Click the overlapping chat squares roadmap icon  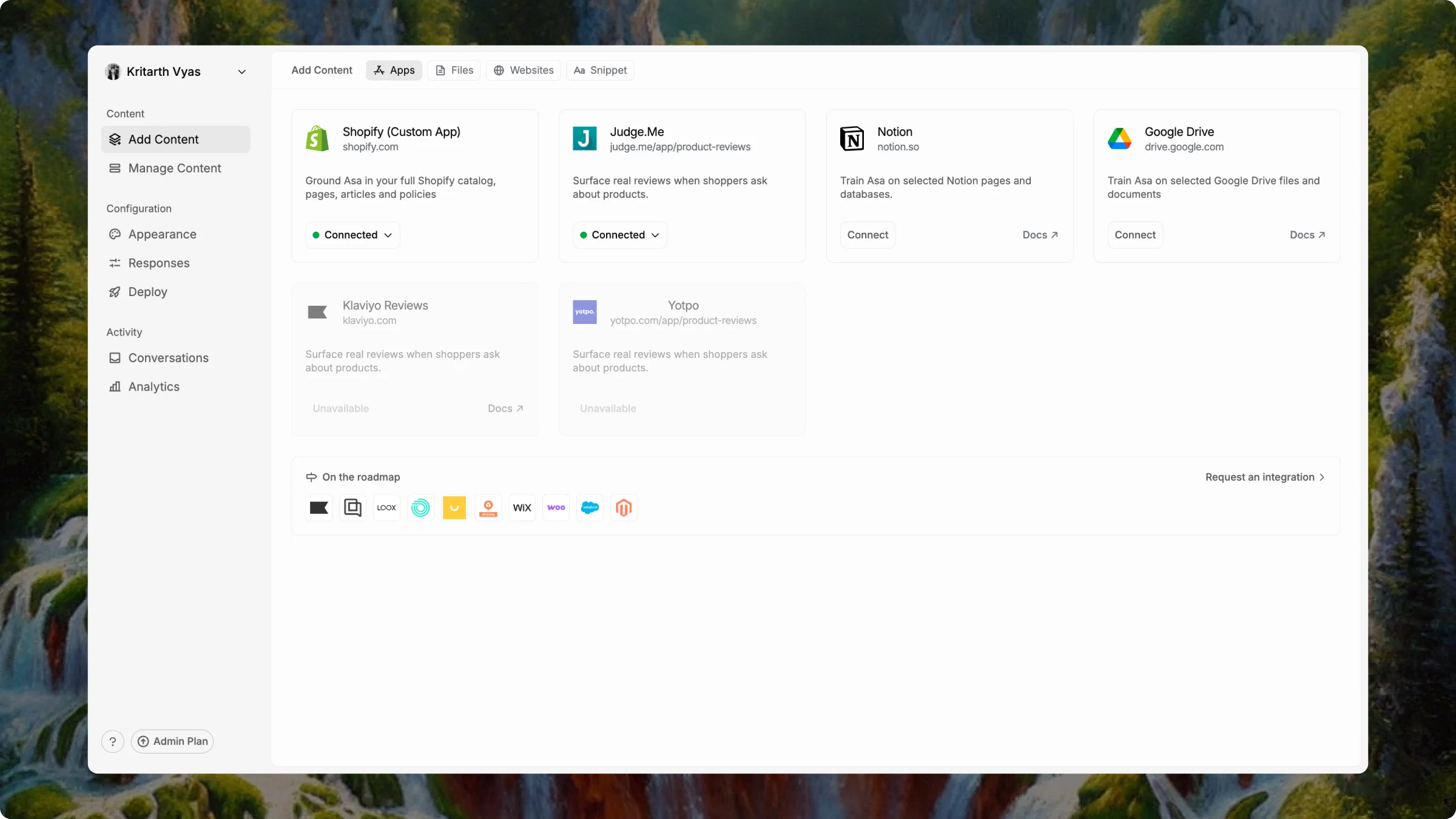pyautogui.click(x=352, y=508)
